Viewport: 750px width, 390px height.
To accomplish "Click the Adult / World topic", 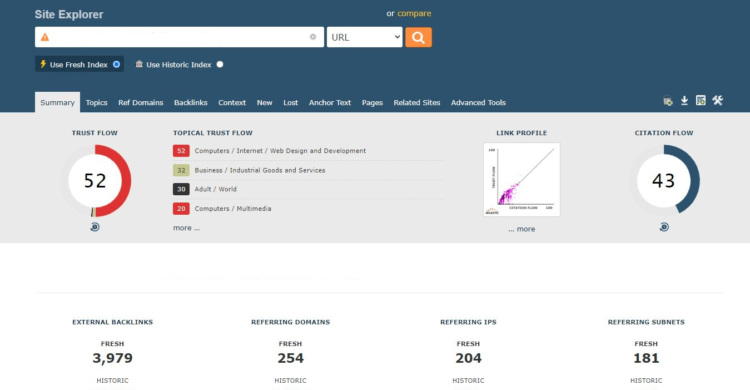I will pyautogui.click(x=215, y=189).
